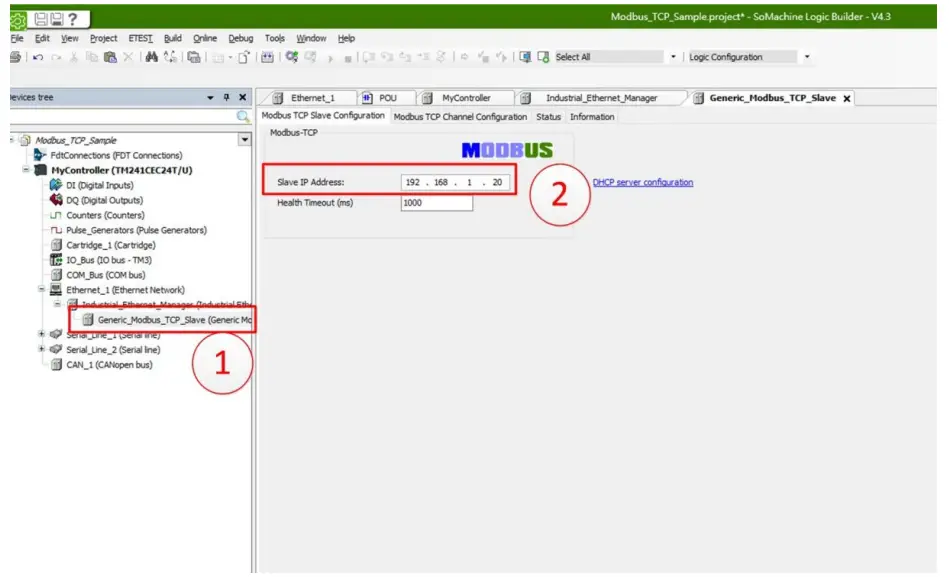Open the Status tab
The width and height of the screenshot is (949, 577).
(548, 117)
